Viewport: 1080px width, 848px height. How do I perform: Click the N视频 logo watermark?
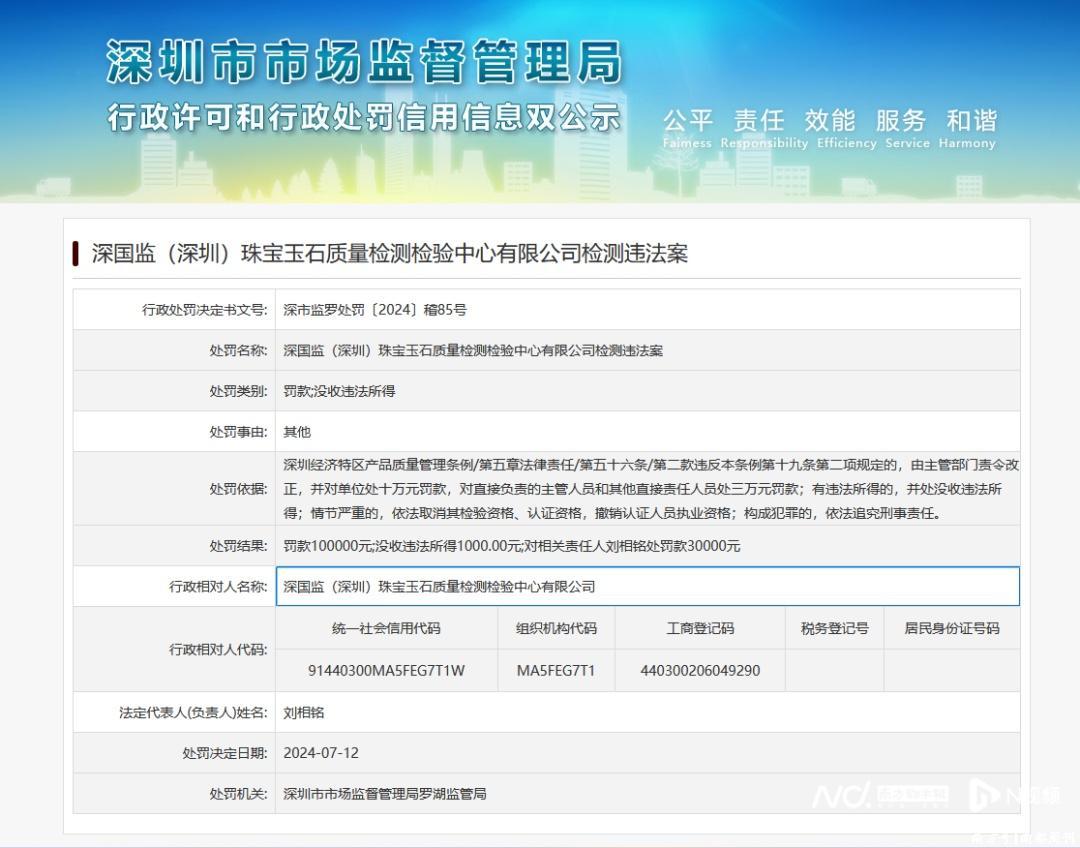click(x=1012, y=795)
